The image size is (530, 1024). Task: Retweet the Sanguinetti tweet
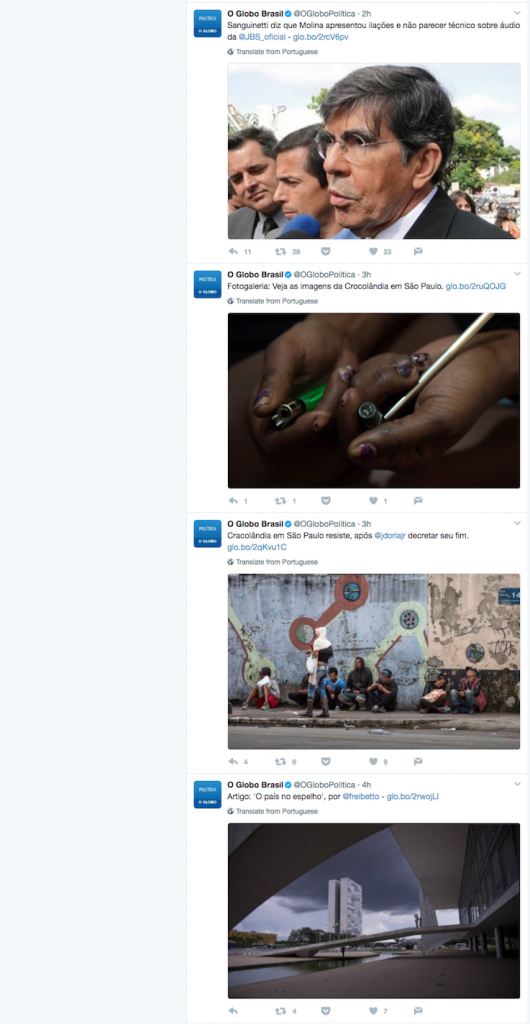click(x=281, y=251)
